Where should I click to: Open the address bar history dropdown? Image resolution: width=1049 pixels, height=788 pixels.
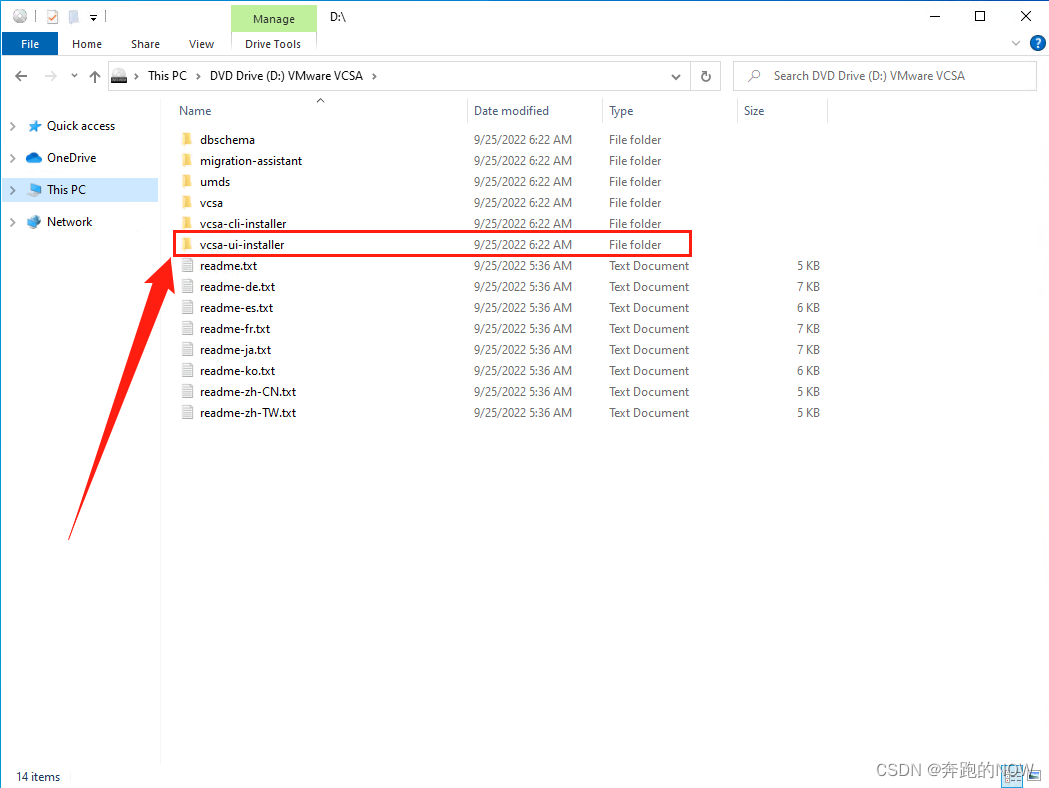tap(676, 76)
